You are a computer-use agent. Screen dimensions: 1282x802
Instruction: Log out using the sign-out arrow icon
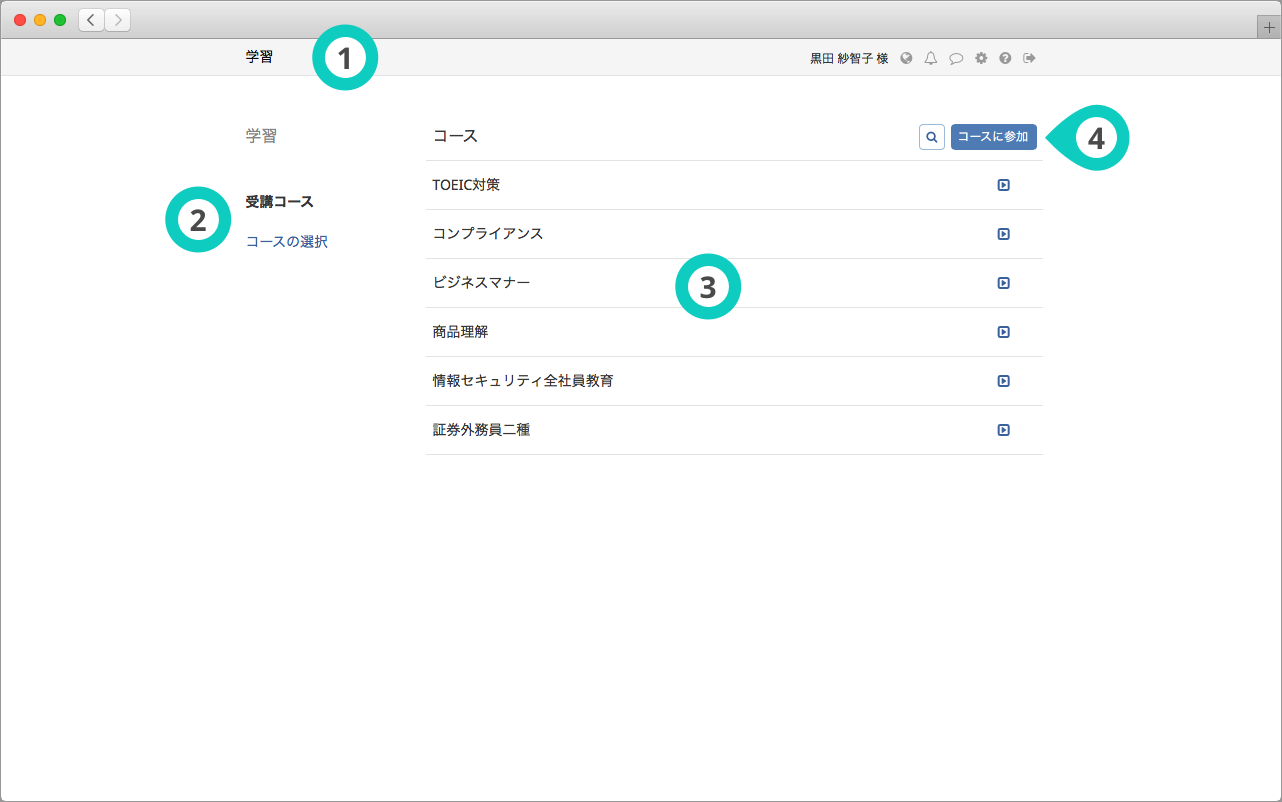point(1029,58)
